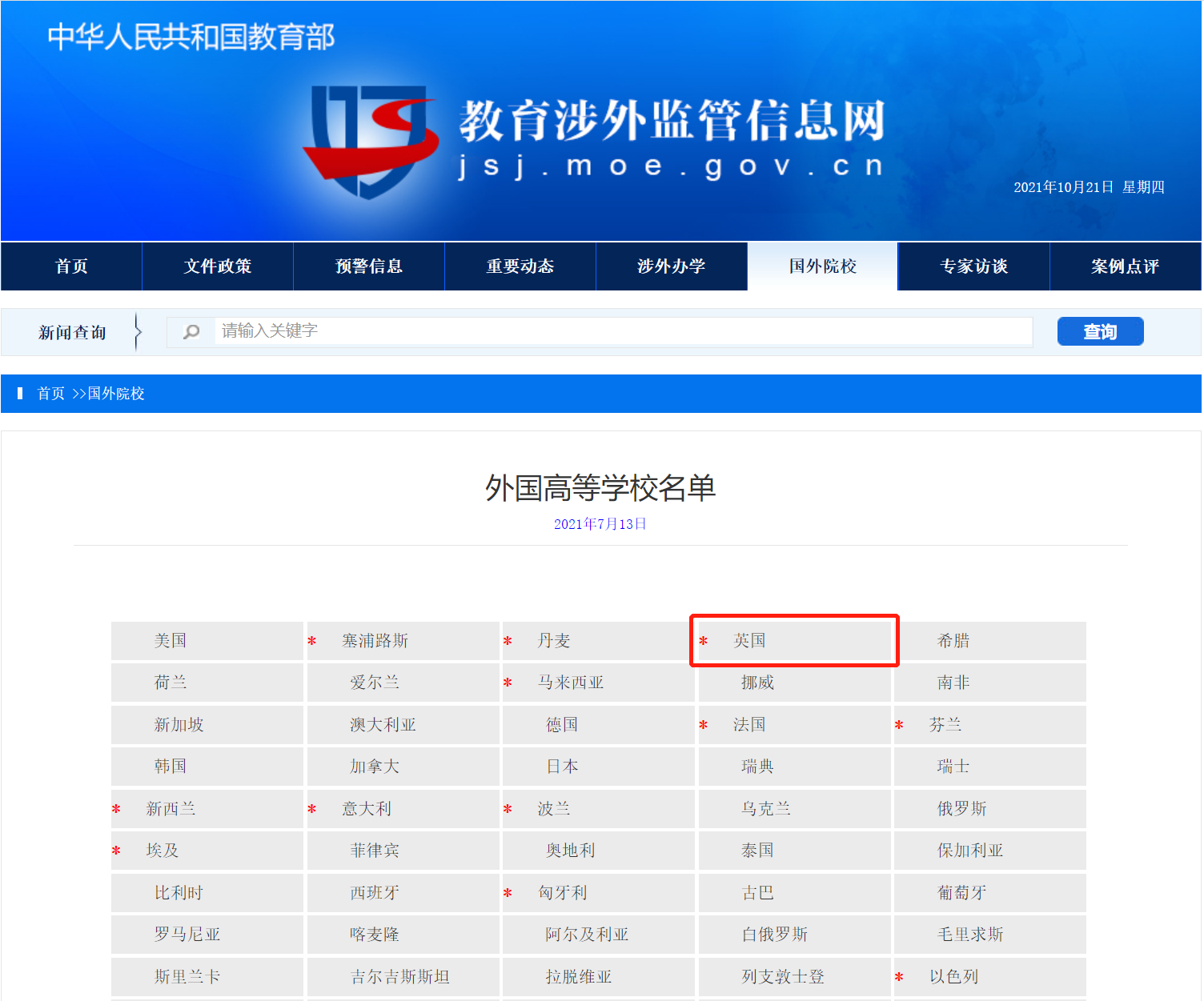Open the 南非 school list
This screenshot has height=1001, width=1204.
(953, 683)
